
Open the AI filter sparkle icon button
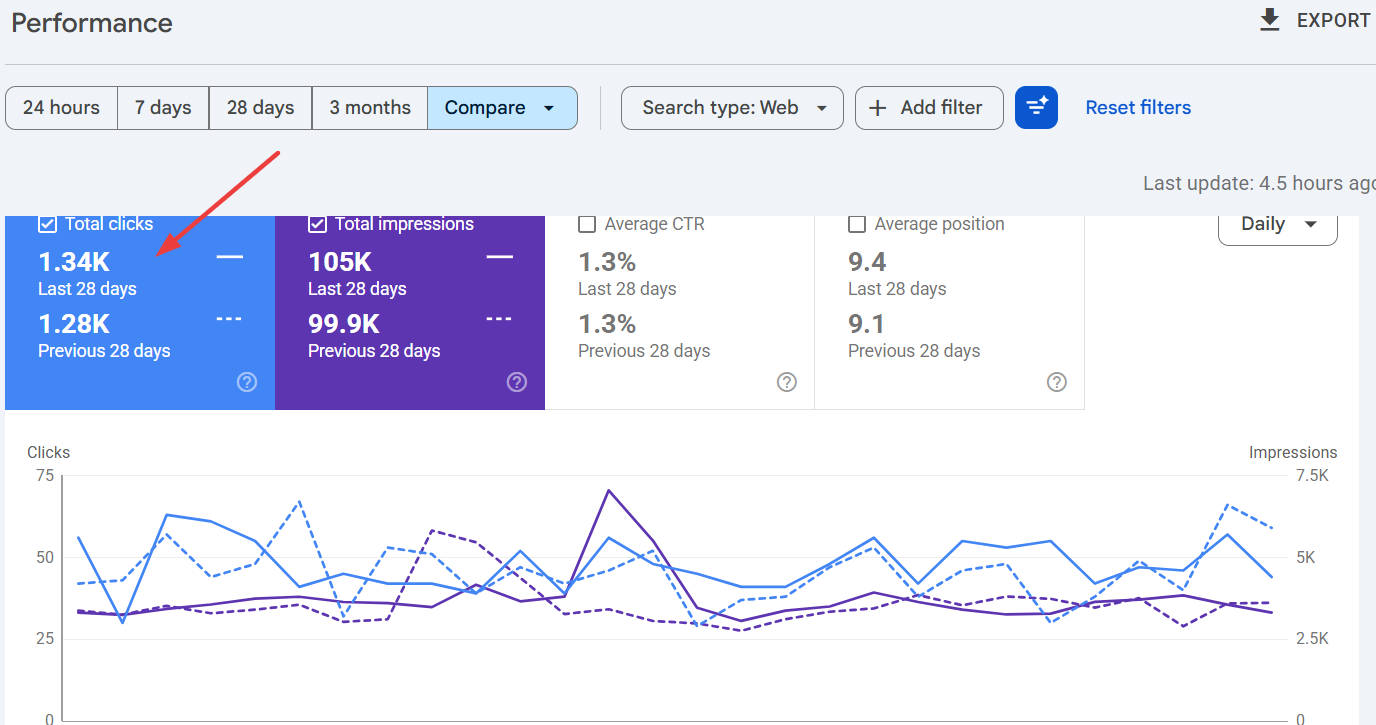1036,107
